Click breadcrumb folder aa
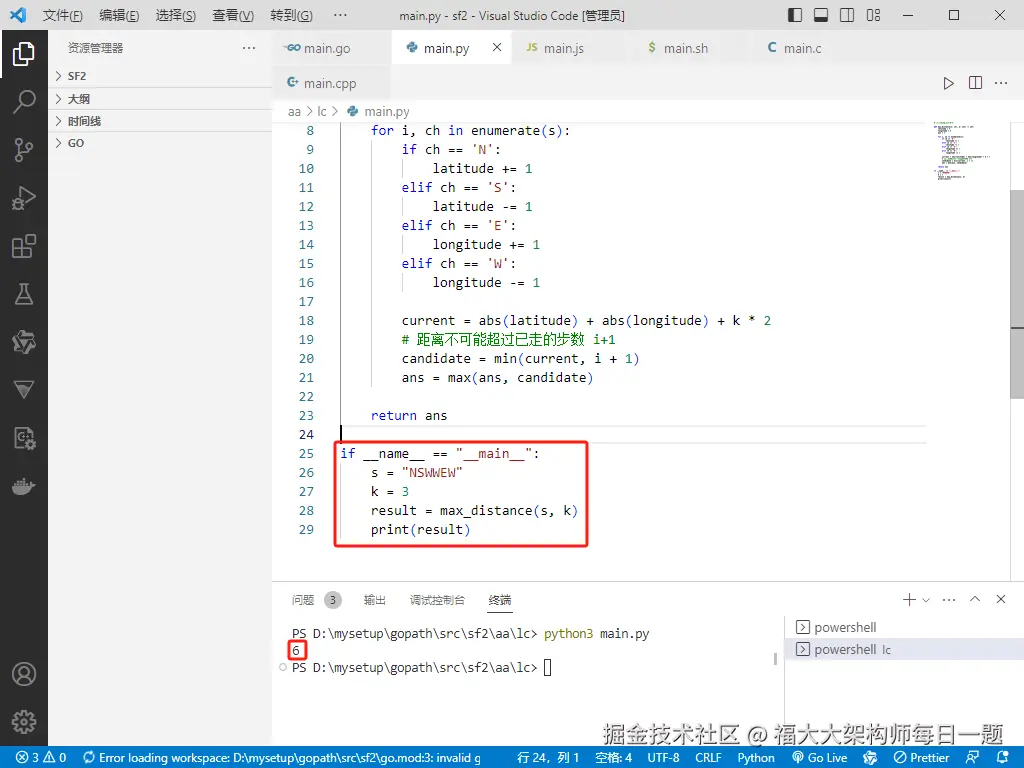This screenshot has width=1024, height=768. click(x=294, y=112)
